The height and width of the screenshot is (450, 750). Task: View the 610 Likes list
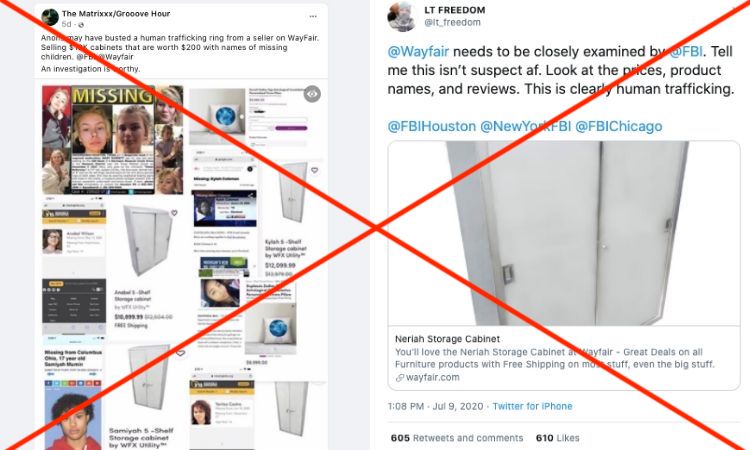click(x=557, y=438)
